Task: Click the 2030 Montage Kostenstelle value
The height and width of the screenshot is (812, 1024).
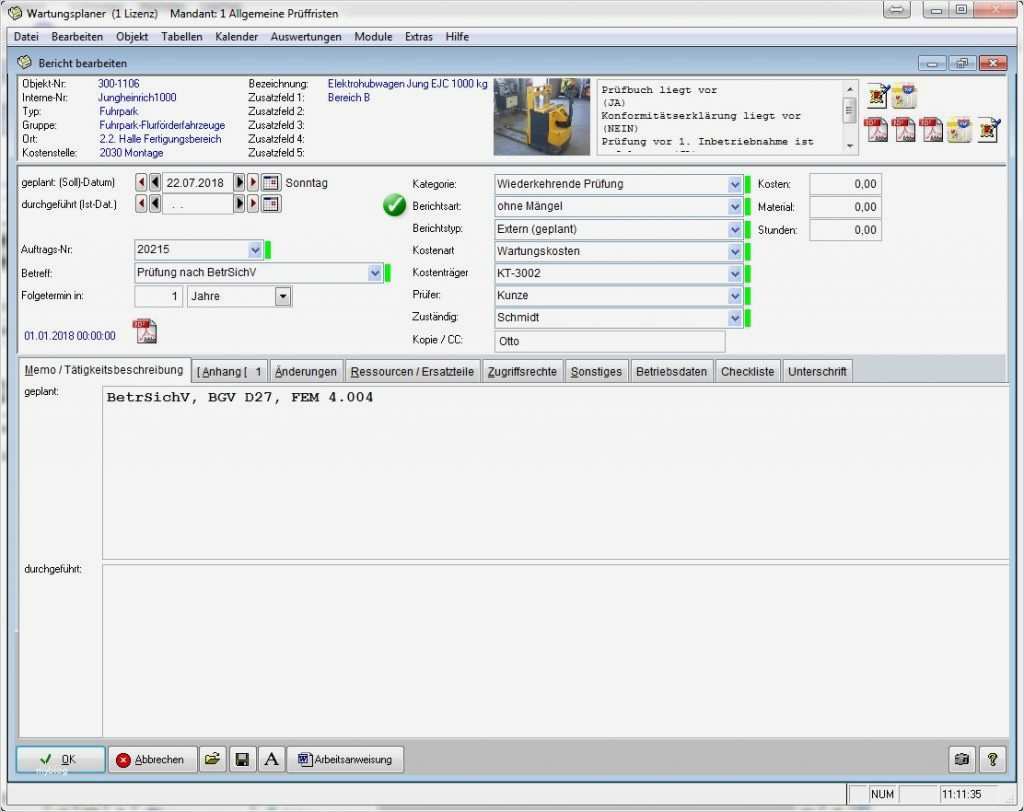Action: click(x=131, y=153)
